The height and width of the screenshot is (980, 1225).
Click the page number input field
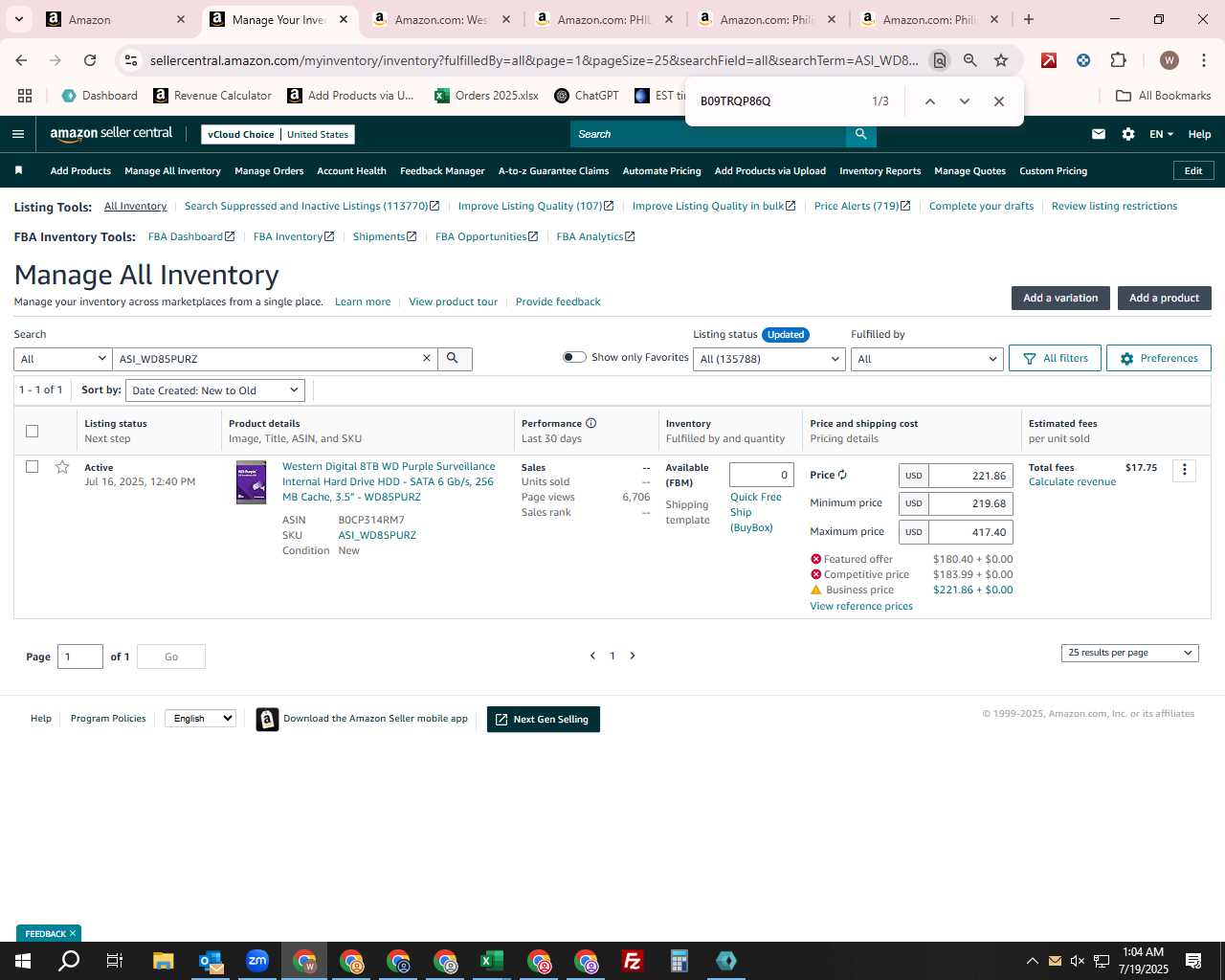click(80, 657)
